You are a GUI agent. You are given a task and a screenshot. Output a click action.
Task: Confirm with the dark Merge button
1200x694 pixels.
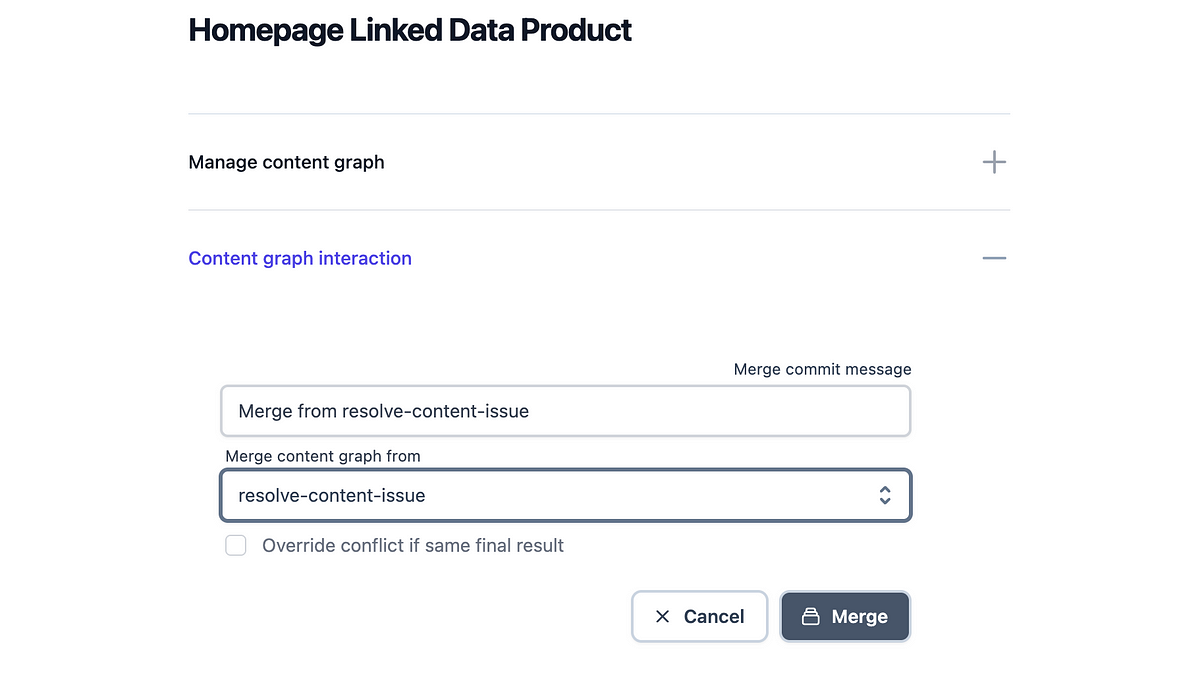[x=845, y=616]
